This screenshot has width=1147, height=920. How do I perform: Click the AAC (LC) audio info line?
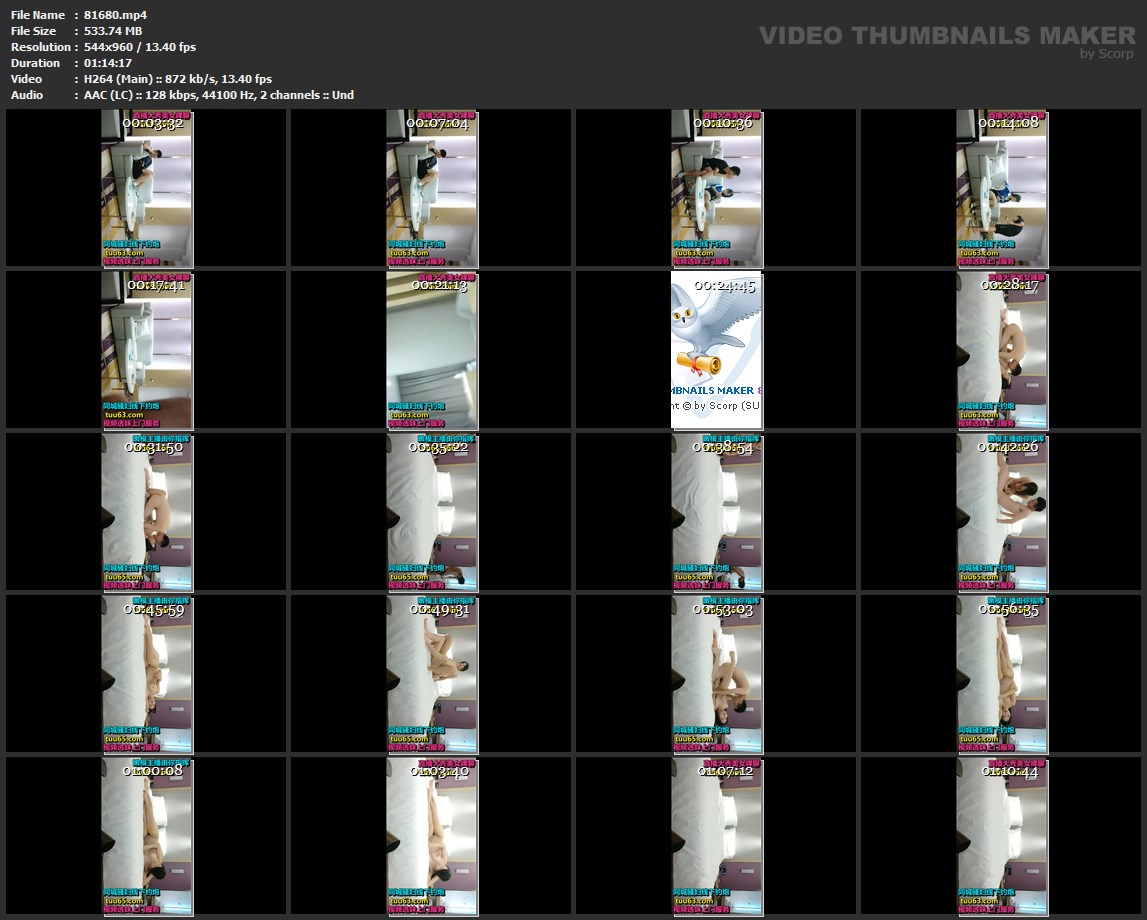(219, 95)
